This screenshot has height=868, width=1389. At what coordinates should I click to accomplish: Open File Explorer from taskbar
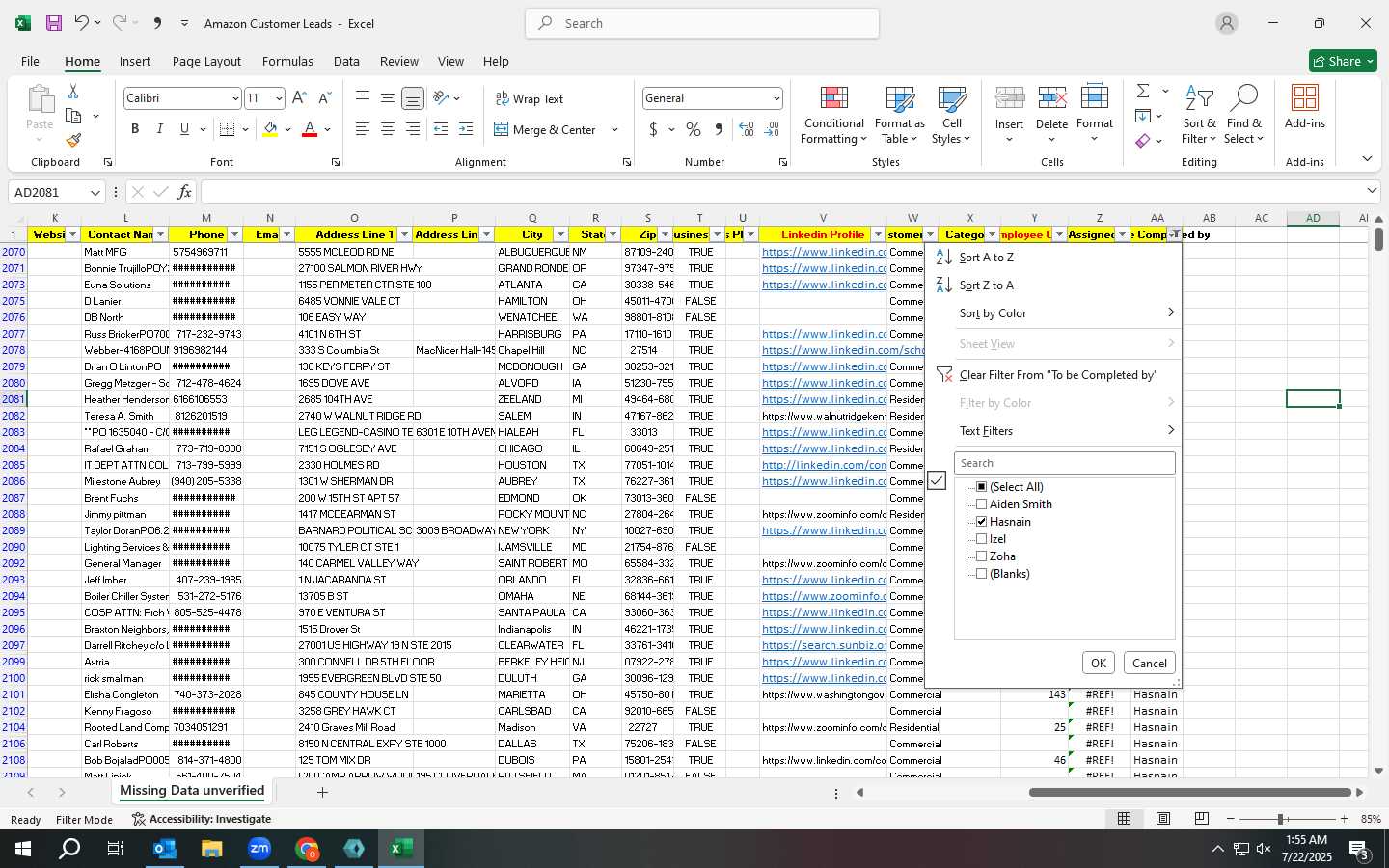[x=212, y=849]
